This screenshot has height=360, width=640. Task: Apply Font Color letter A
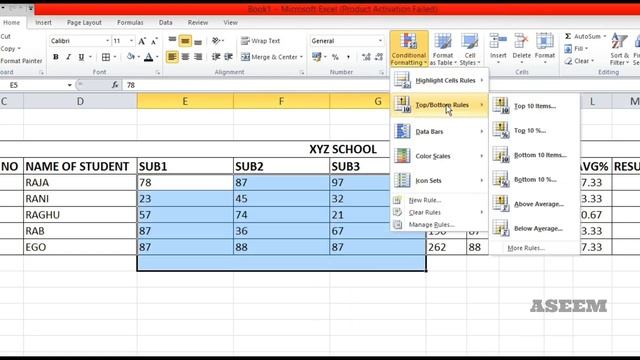click(149, 57)
